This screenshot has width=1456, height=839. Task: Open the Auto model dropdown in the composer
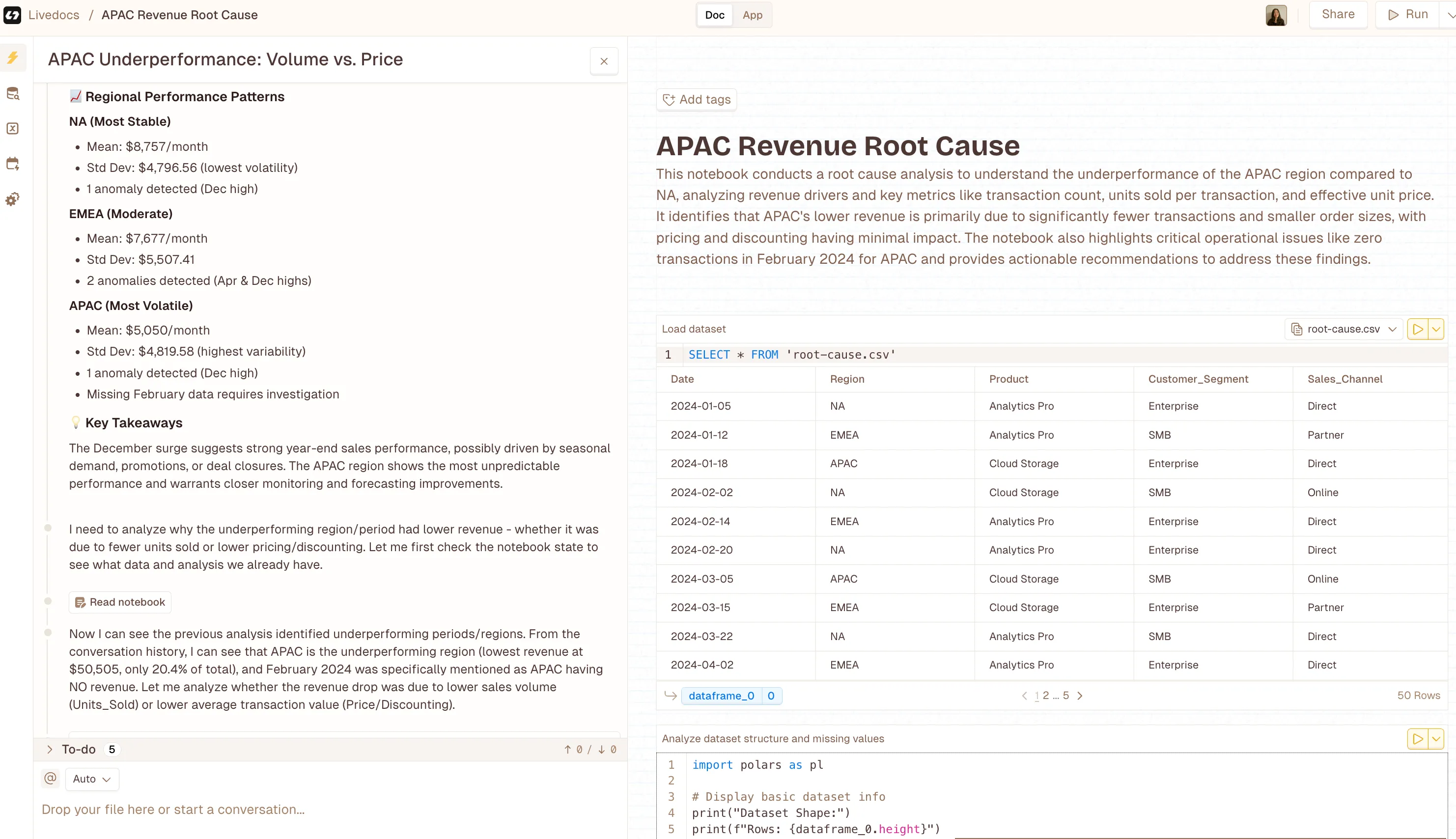[x=91, y=779]
